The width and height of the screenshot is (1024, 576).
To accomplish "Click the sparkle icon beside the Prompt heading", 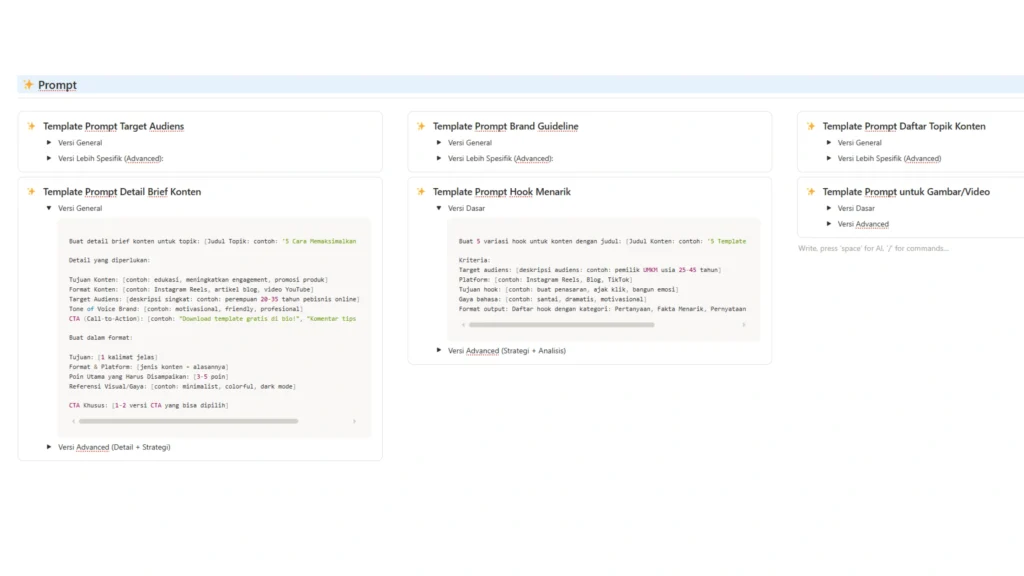I will [28, 85].
